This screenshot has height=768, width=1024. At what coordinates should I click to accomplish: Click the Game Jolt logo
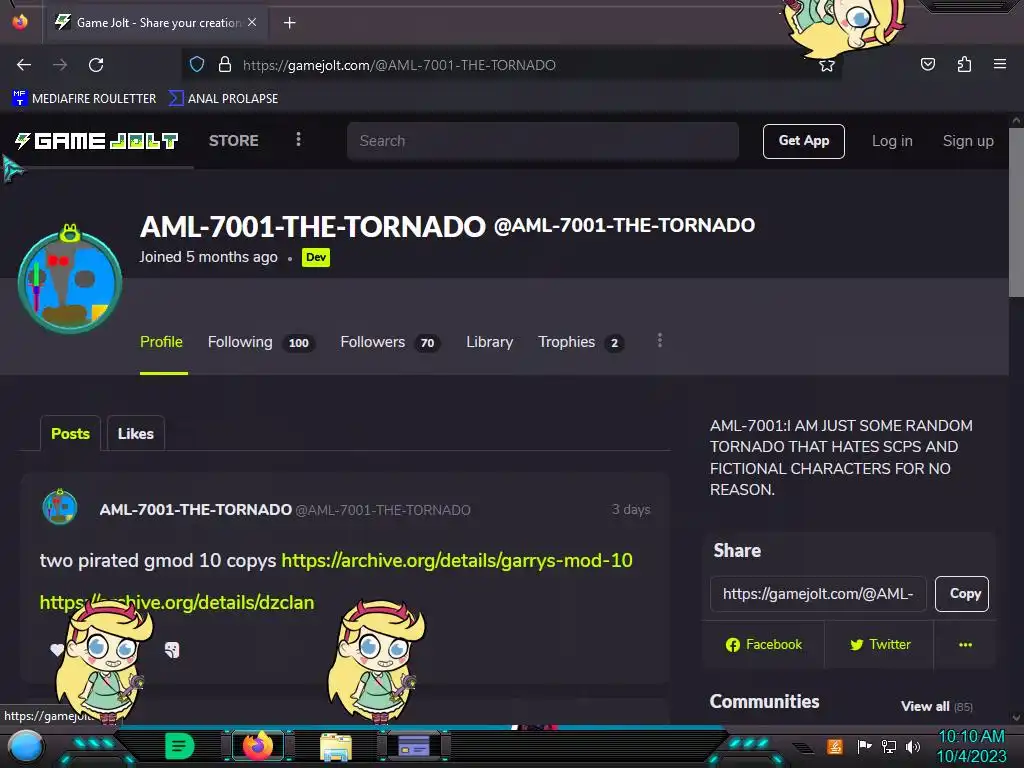97,140
